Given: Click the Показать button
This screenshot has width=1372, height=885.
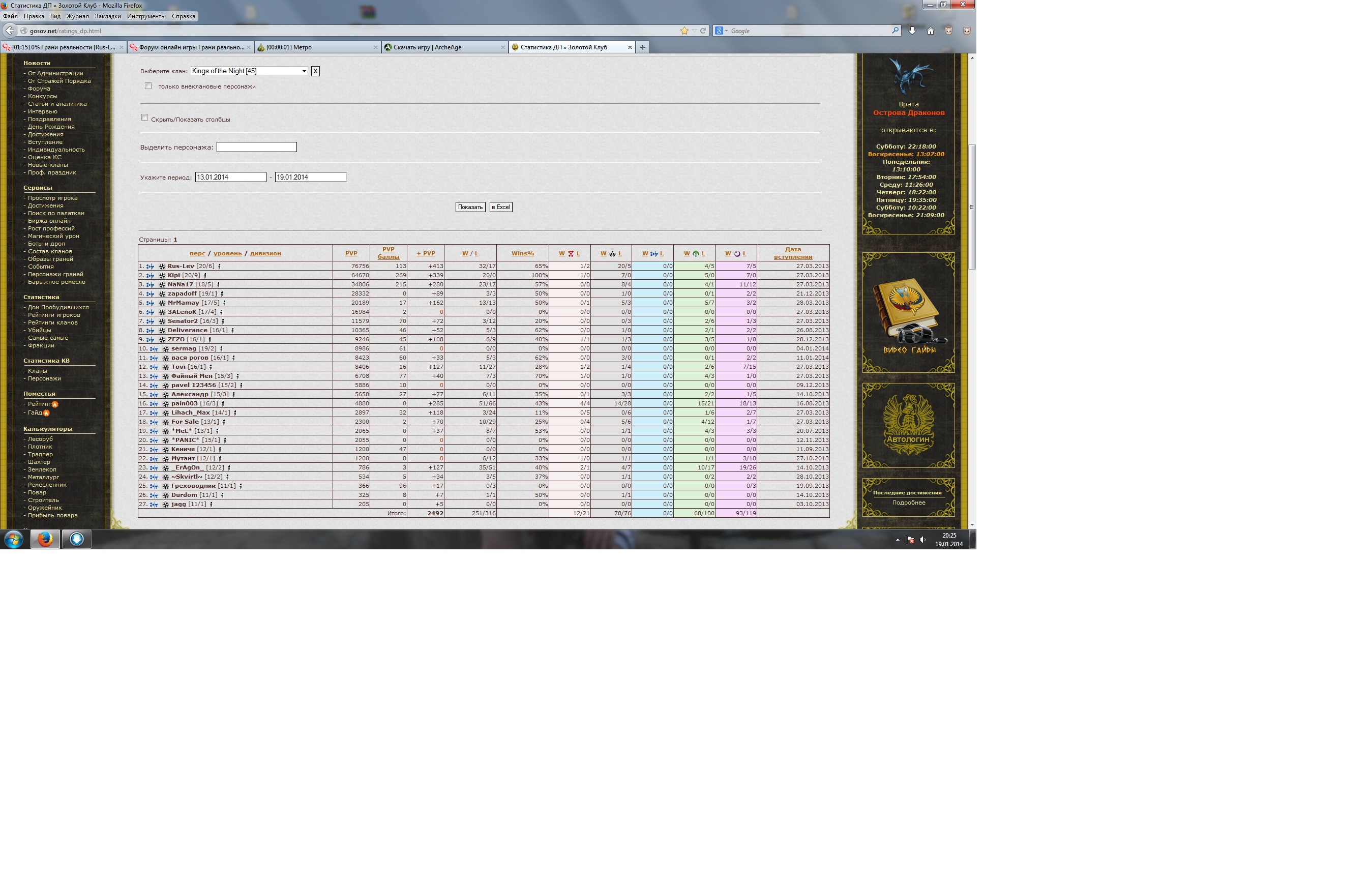Looking at the screenshot, I should click(470, 207).
